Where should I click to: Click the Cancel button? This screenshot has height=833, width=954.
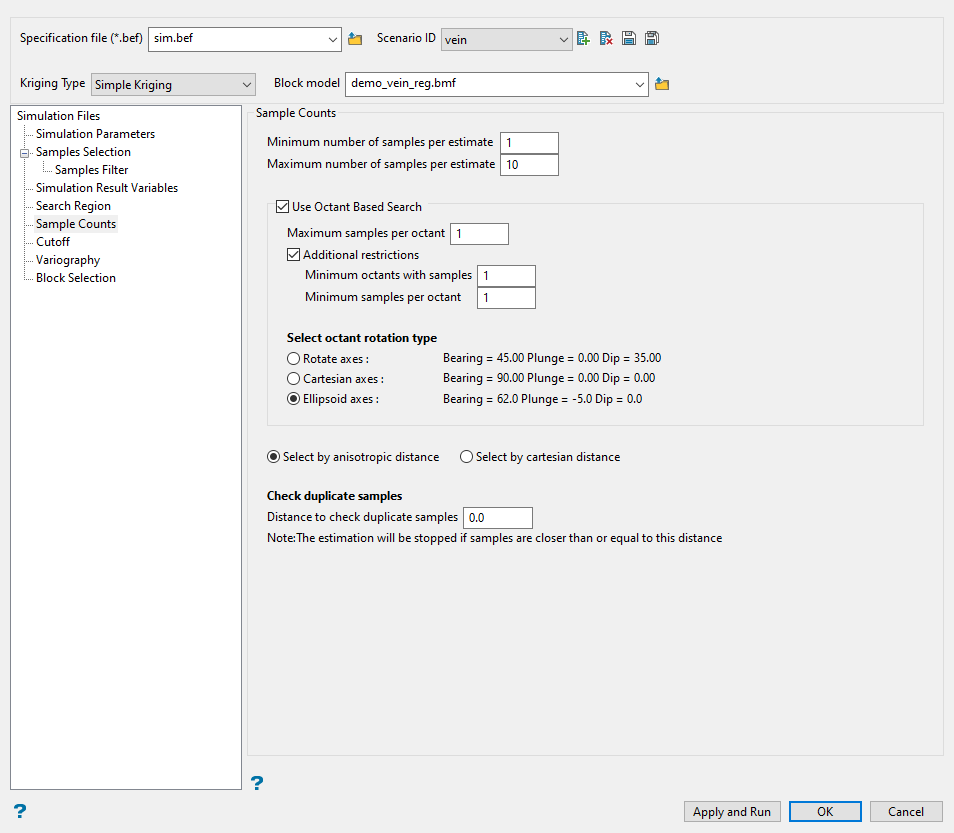click(x=906, y=812)
